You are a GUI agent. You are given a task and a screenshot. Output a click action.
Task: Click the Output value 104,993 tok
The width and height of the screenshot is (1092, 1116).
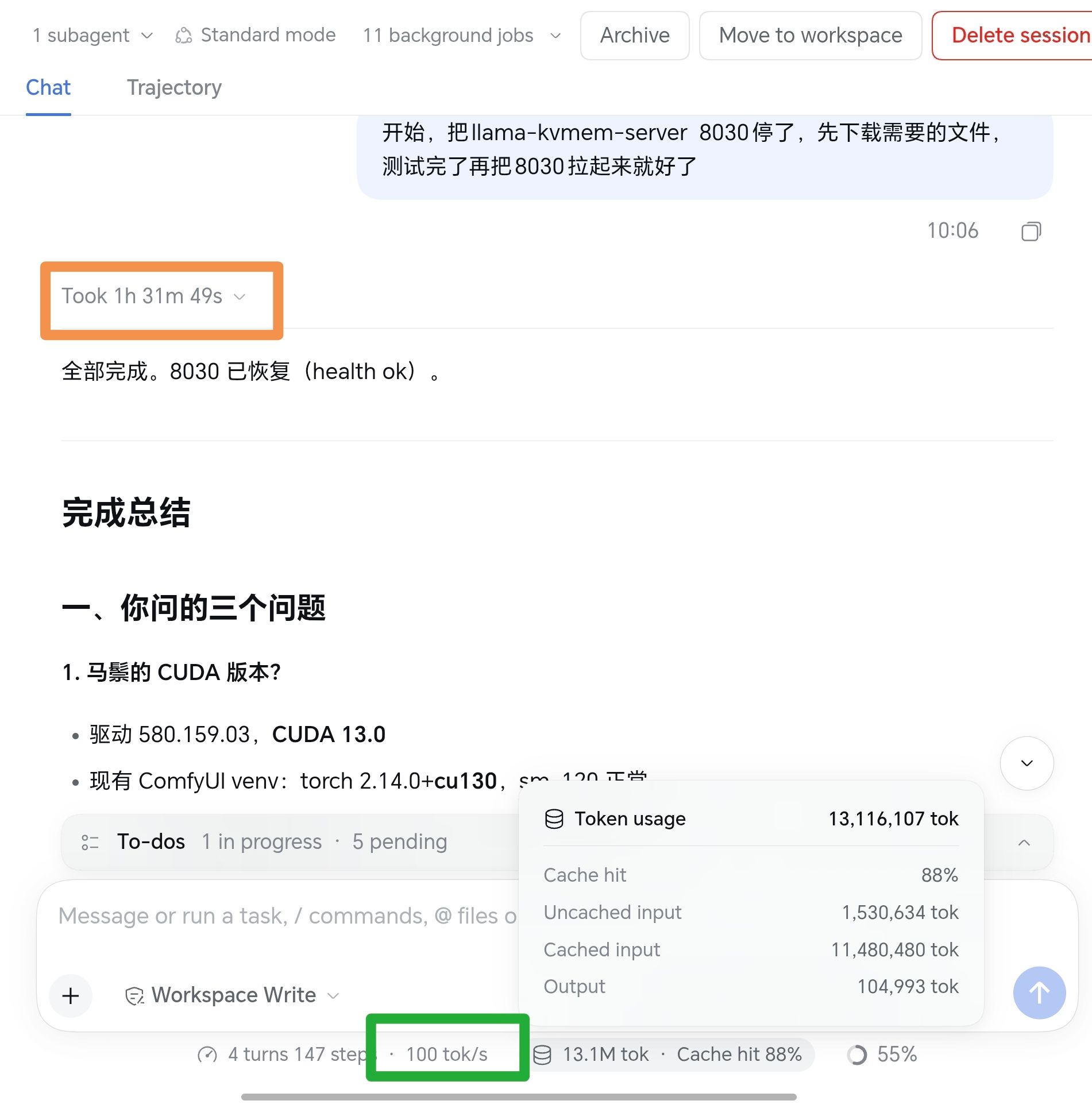click(x=908, y=986)
